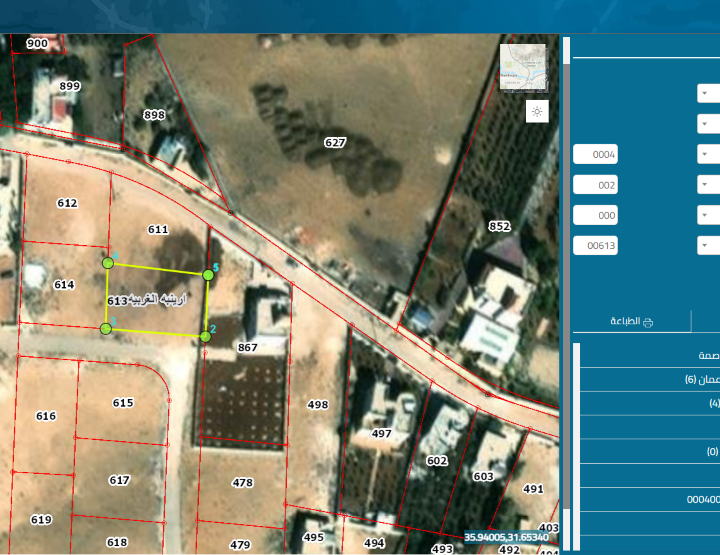Screen dimensions: 720x555
Task: Click the input field containing 0004
Action: click(x=595, y=154)
